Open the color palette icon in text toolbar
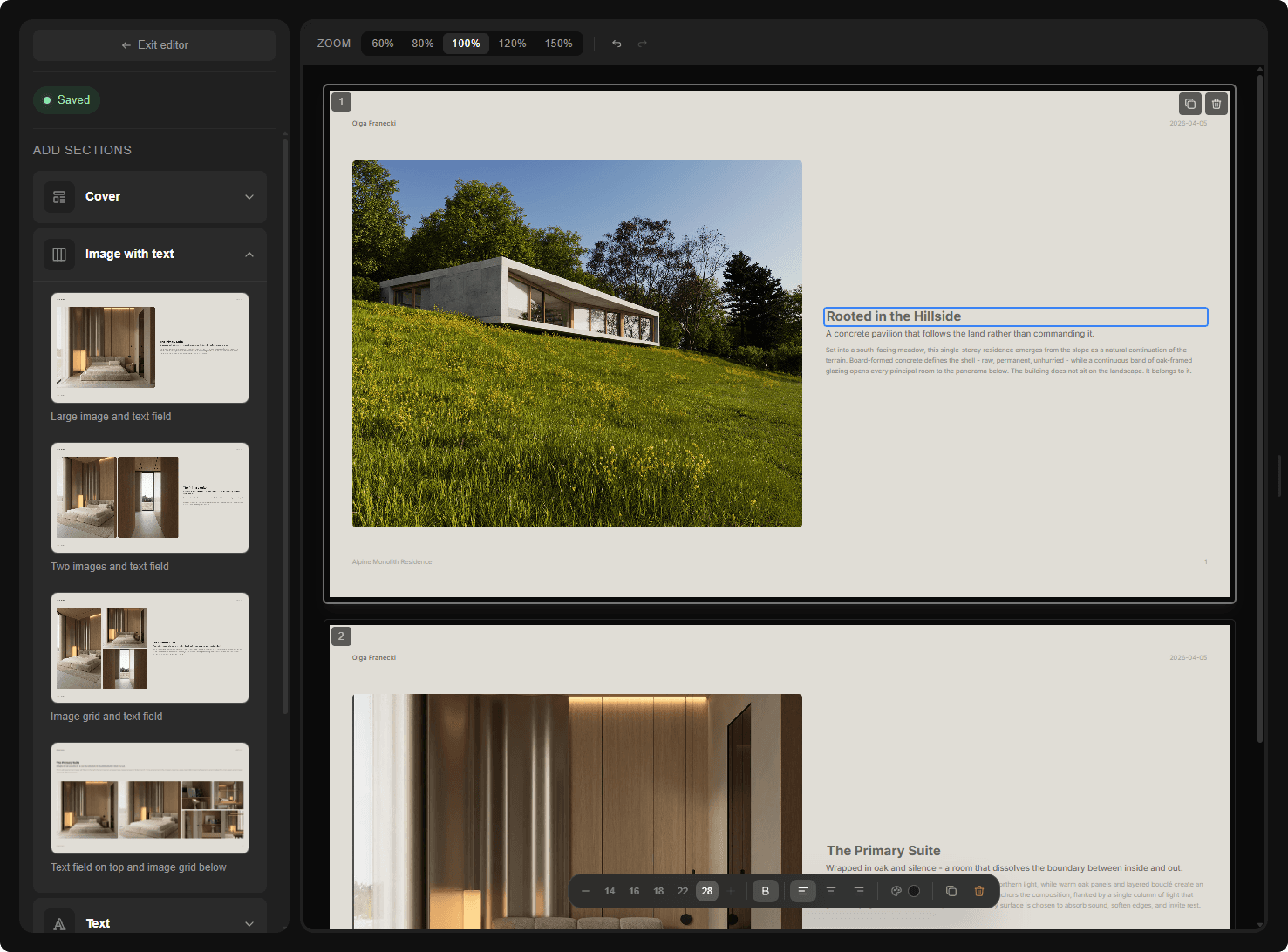Viewport: 1288px width, 952px height. (896, 891)
